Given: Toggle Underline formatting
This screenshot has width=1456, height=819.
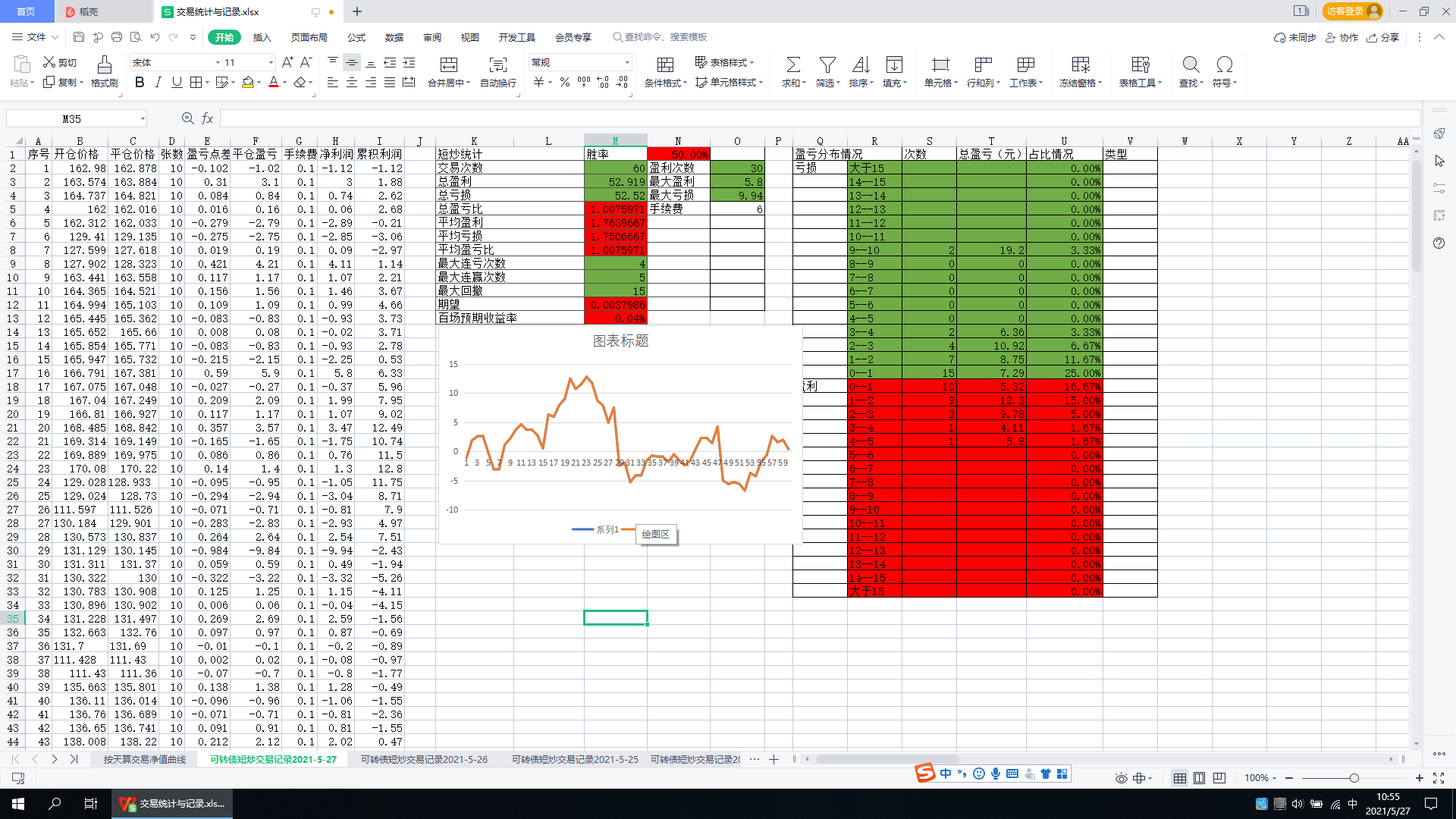Looking at the screenshot, I should pyautogui.click(x=177, y=82).
